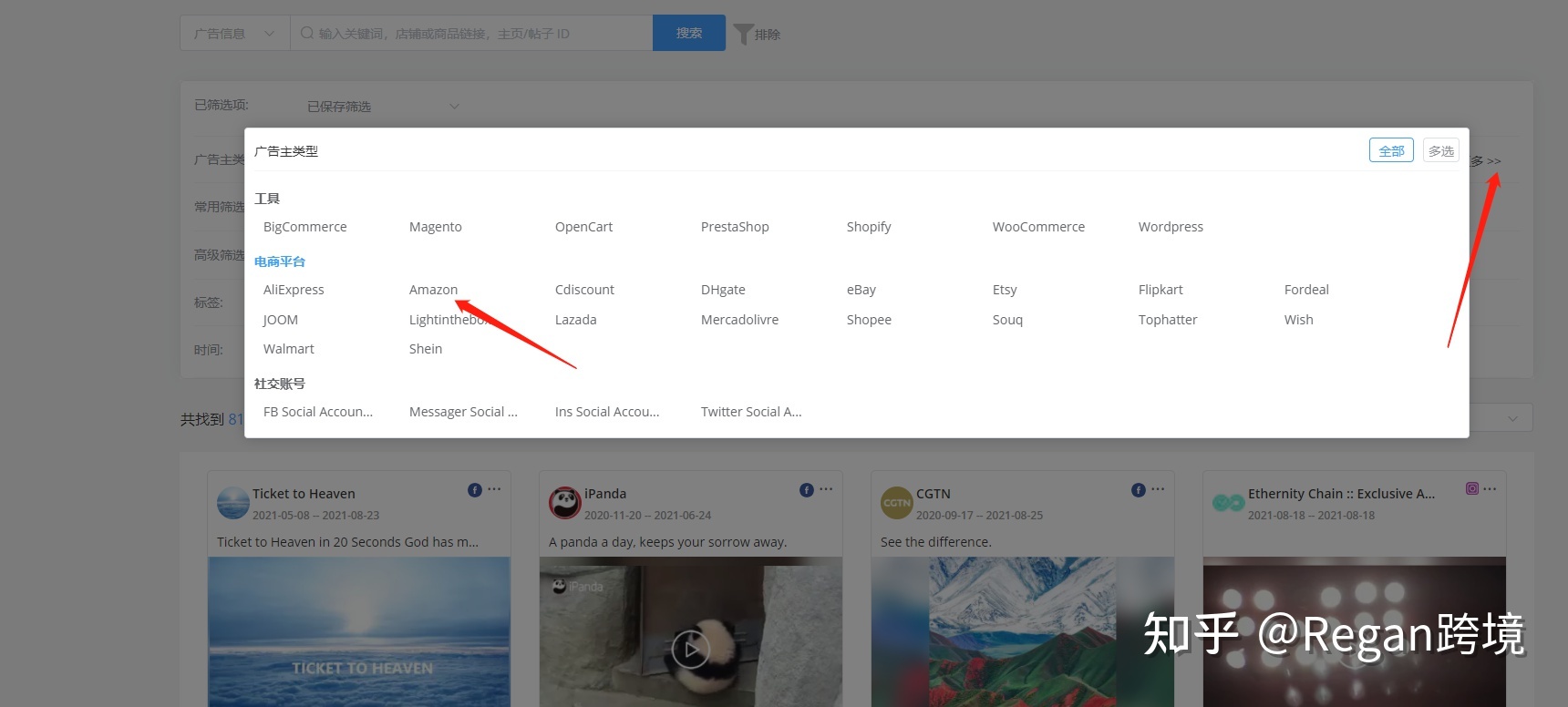
Task: Click the iPanda profile avatar
Action: coord(564,503)
